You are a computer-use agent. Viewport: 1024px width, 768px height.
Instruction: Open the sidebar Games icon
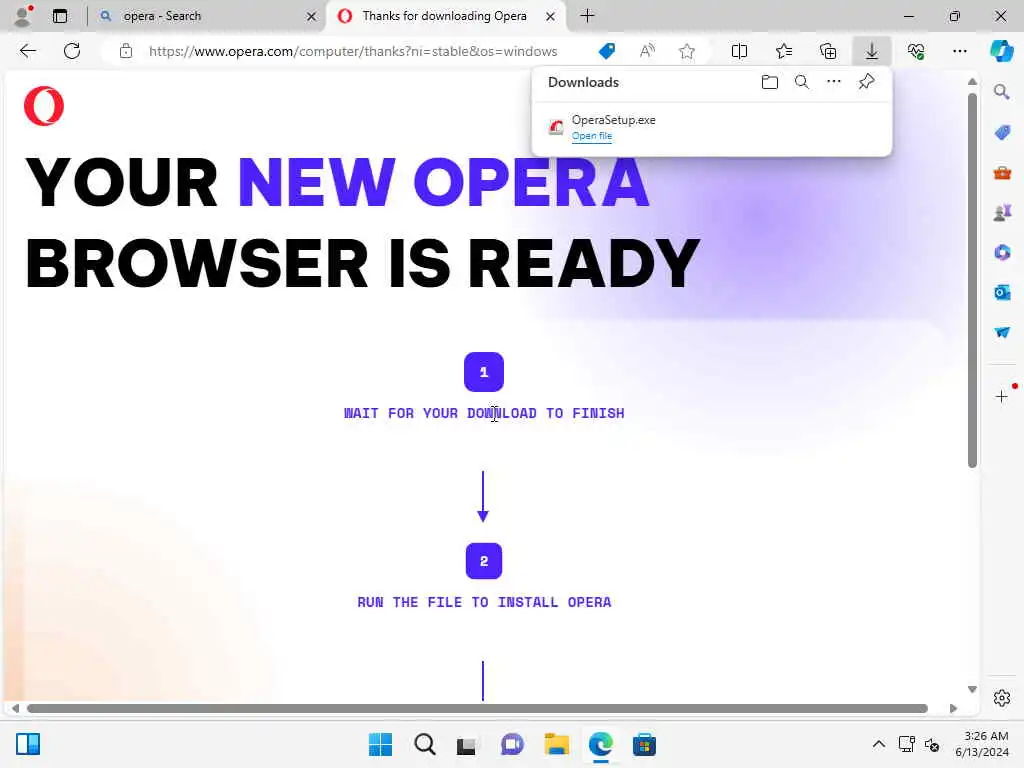tap(1002, 212)
